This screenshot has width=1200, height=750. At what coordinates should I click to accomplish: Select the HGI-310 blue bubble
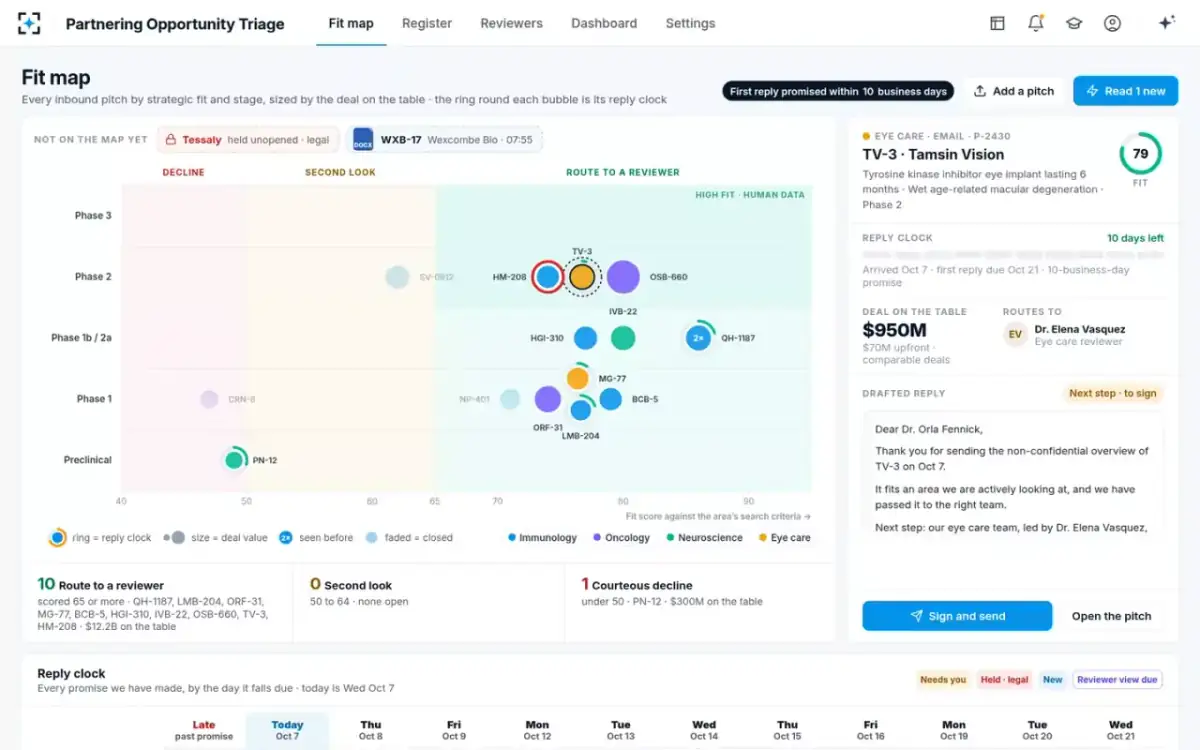(585, 338)
